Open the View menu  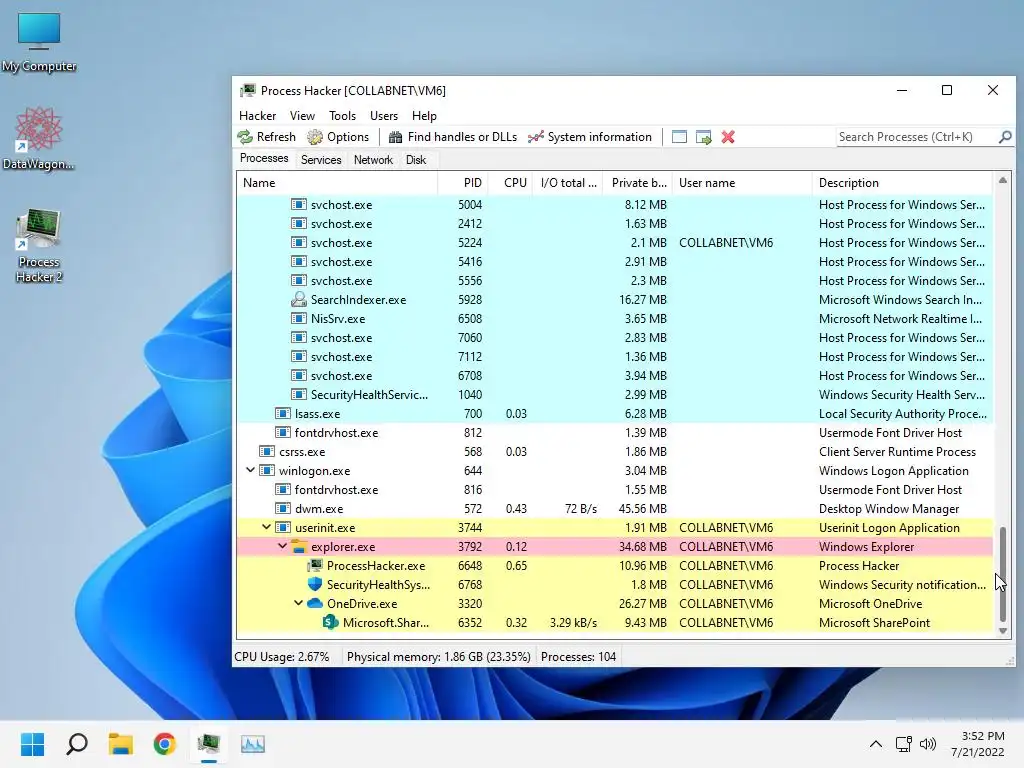(x=302, y=116)
